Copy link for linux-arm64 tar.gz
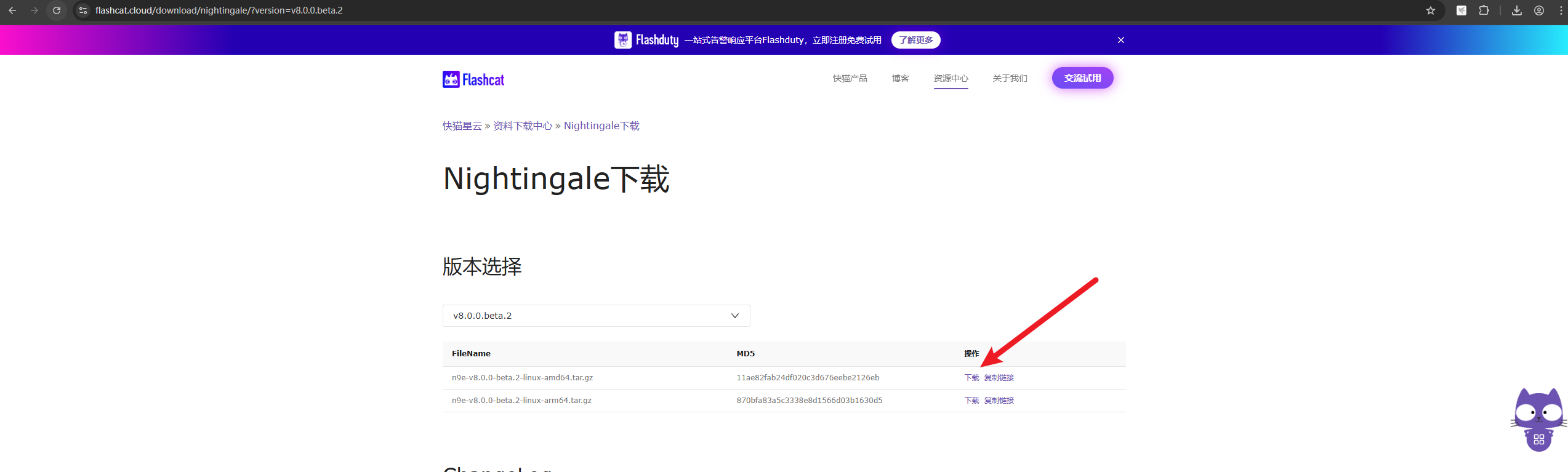Image resolution: width=1568 pixels, height=472 pixels. coord(999,401)
